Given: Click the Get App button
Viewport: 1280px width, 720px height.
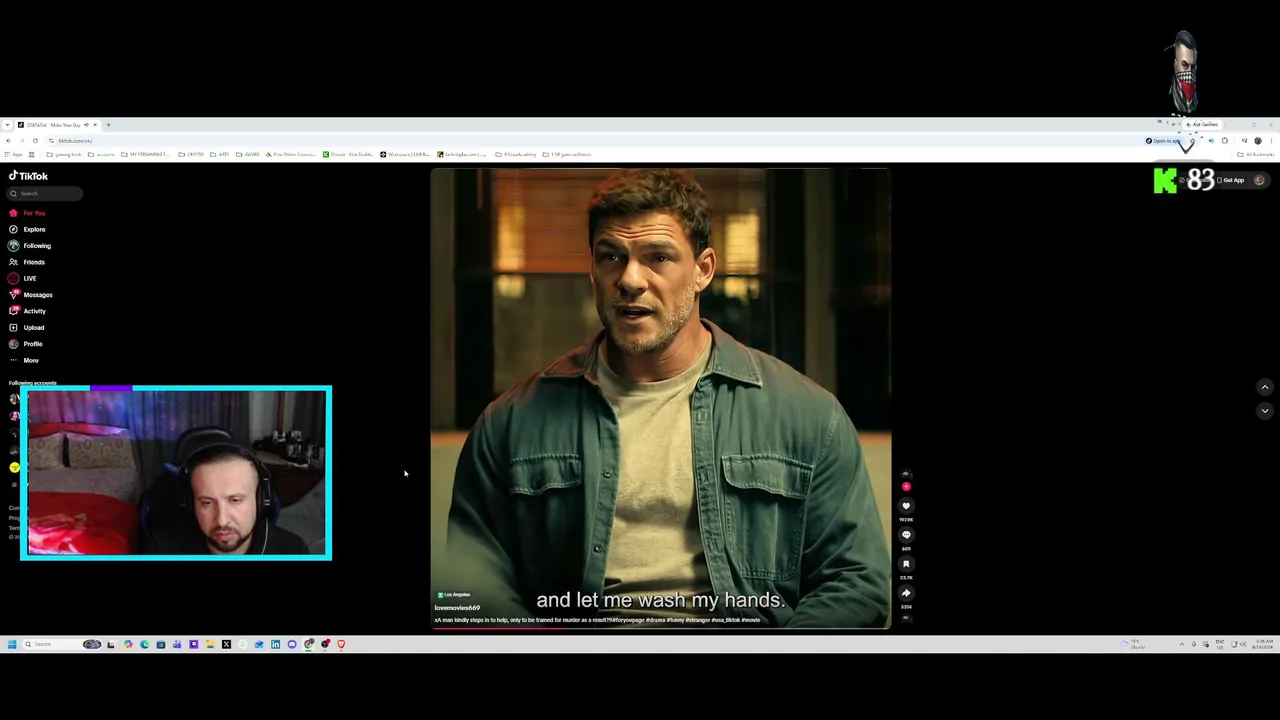Looking at the screenshot, I should coord(1231,180).
